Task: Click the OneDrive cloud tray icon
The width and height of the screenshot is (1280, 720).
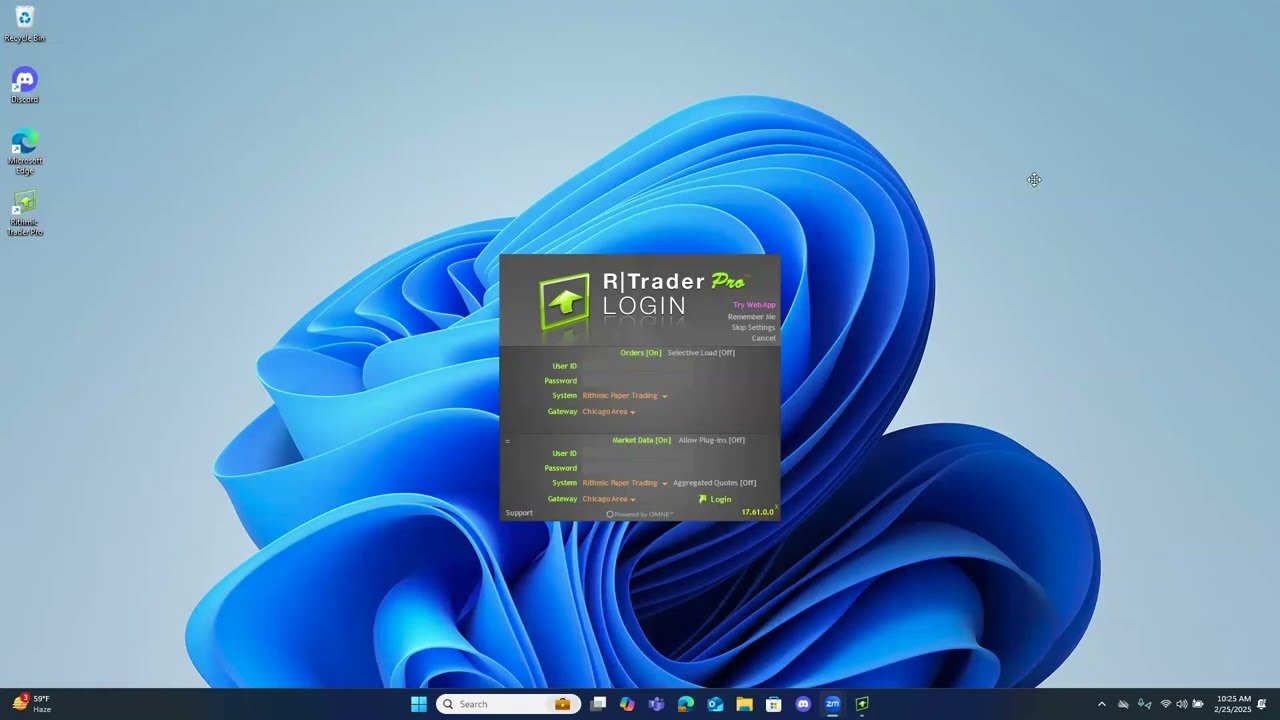Action: [x=1123, y=704]
